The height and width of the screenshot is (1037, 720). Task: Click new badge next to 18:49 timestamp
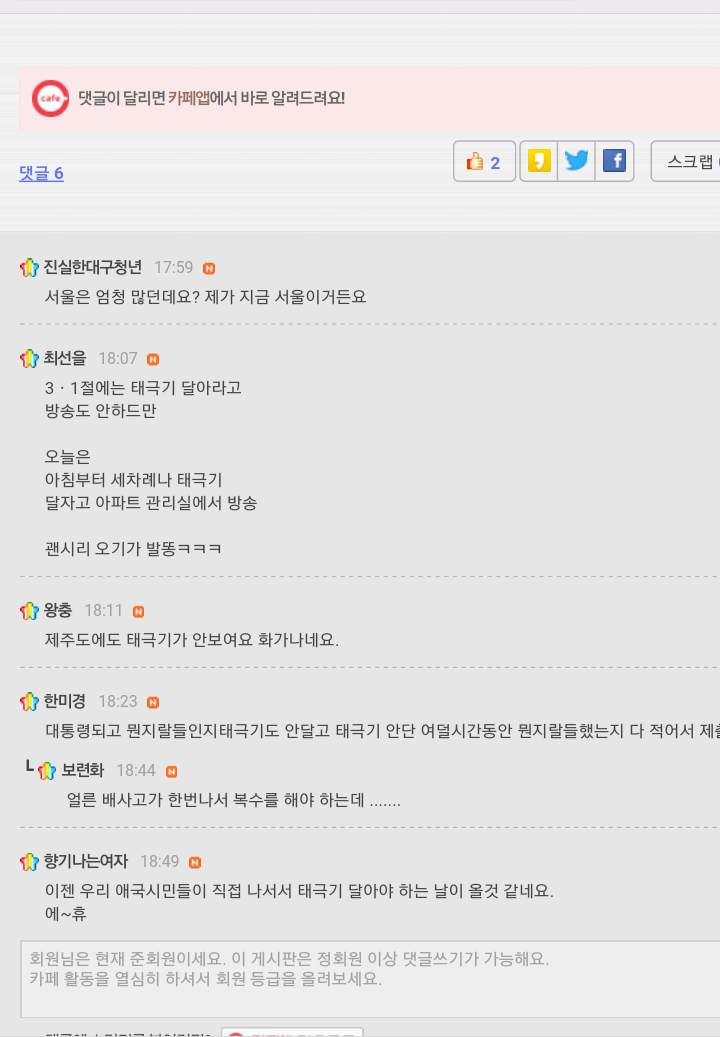pyautogui.click(x=195, y=862)
